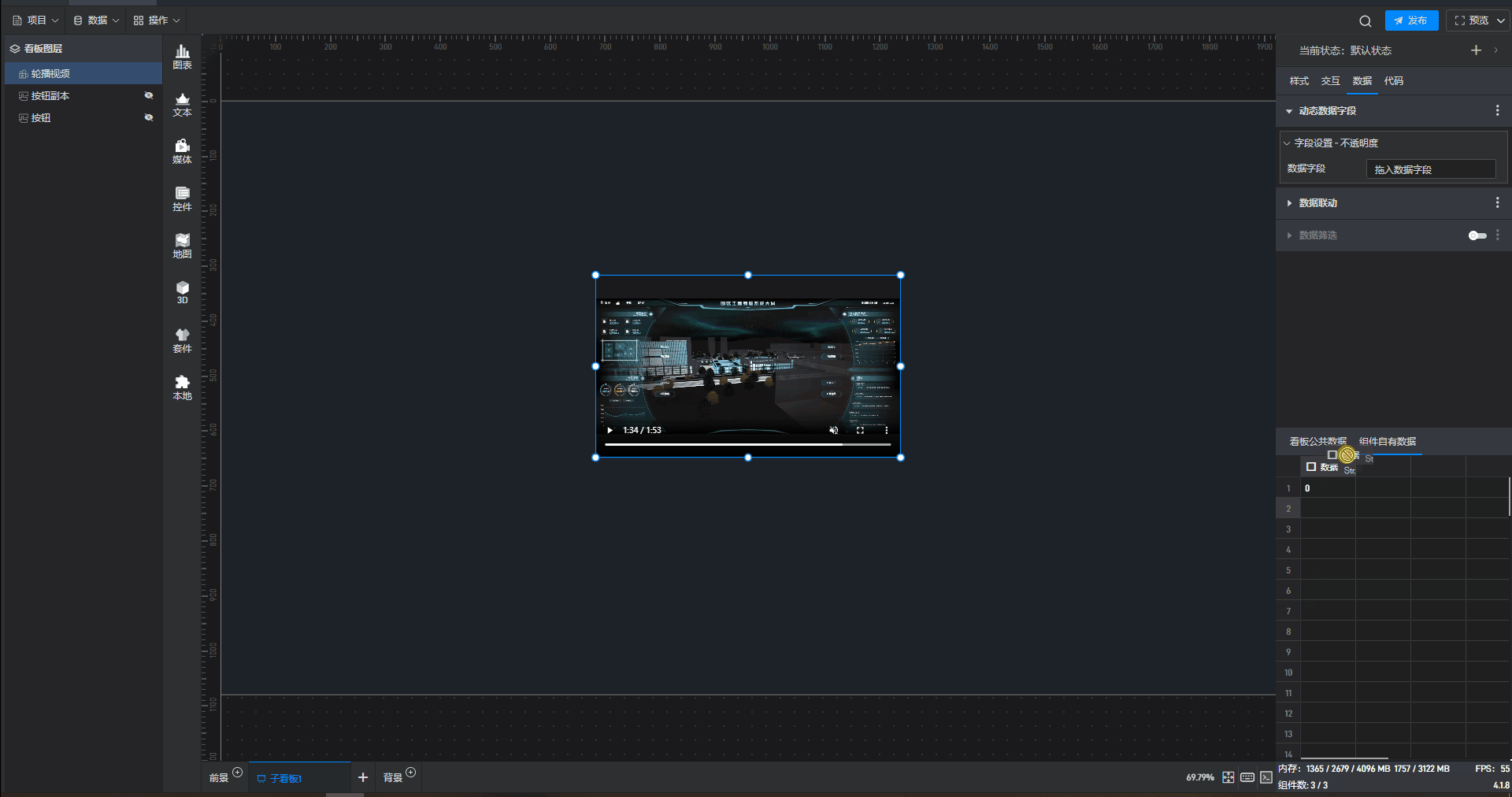Open the 图表 (chart) component panel
The width and height of the screenshot is (1512, 797).
point(182,57)
